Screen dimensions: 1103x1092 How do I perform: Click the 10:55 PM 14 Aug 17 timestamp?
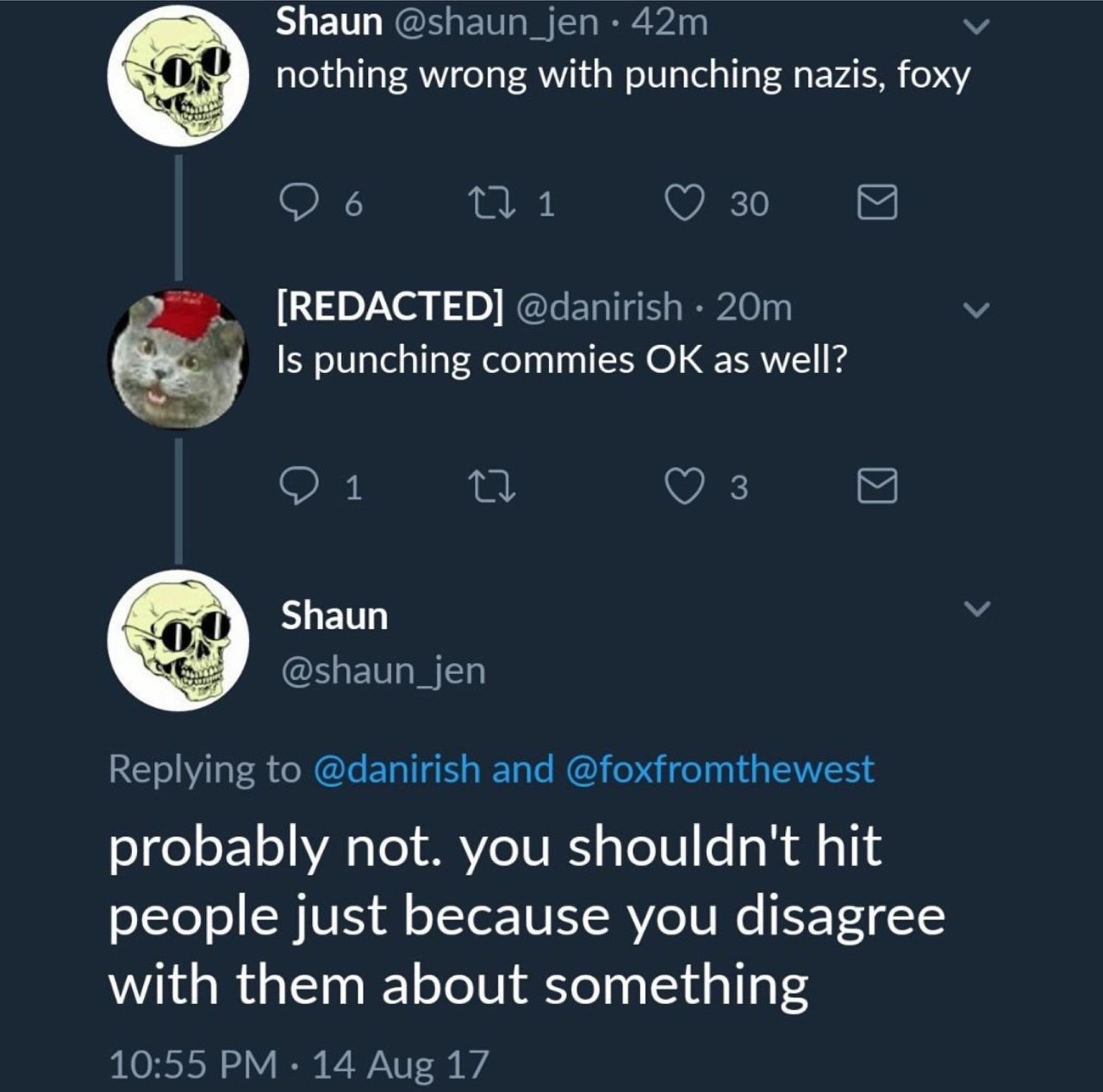[x=298, y=1064]
